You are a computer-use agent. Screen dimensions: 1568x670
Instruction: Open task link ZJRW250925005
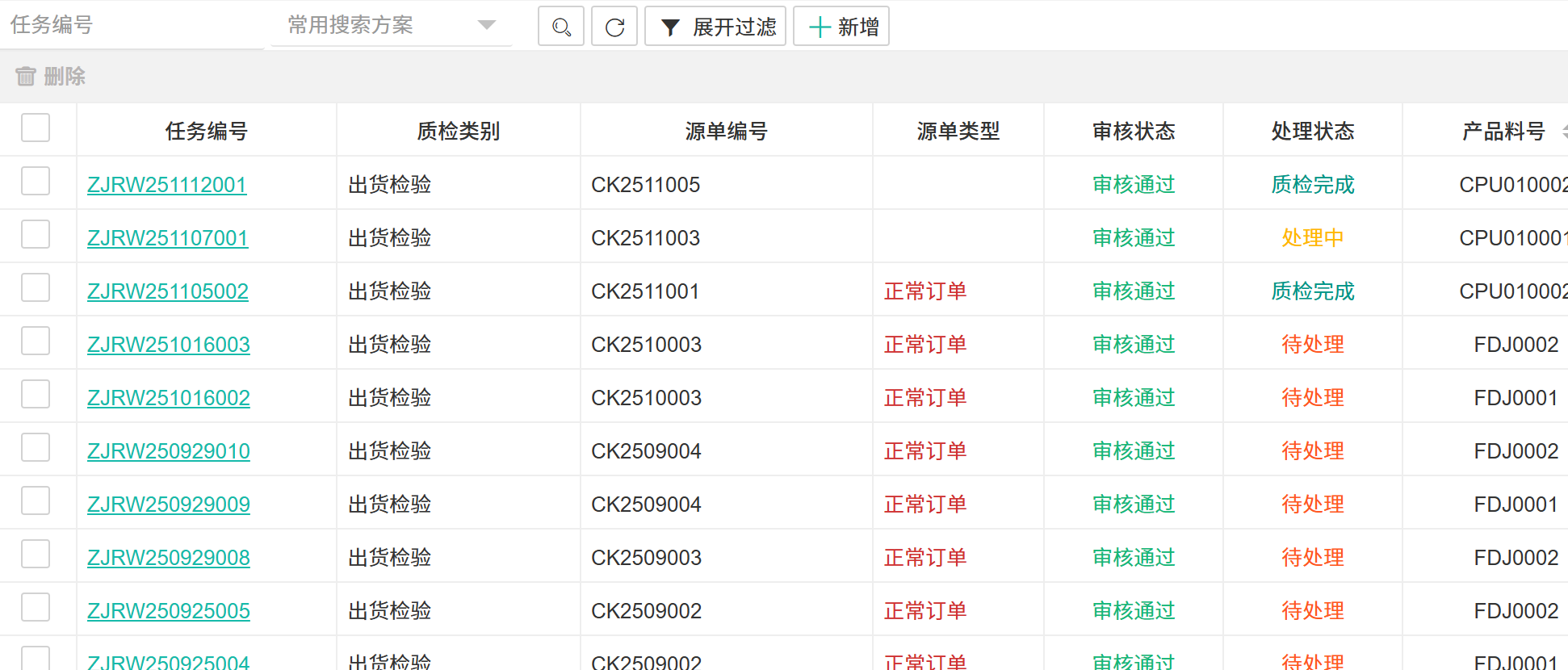pyautogui.click(x=168, y=611)
